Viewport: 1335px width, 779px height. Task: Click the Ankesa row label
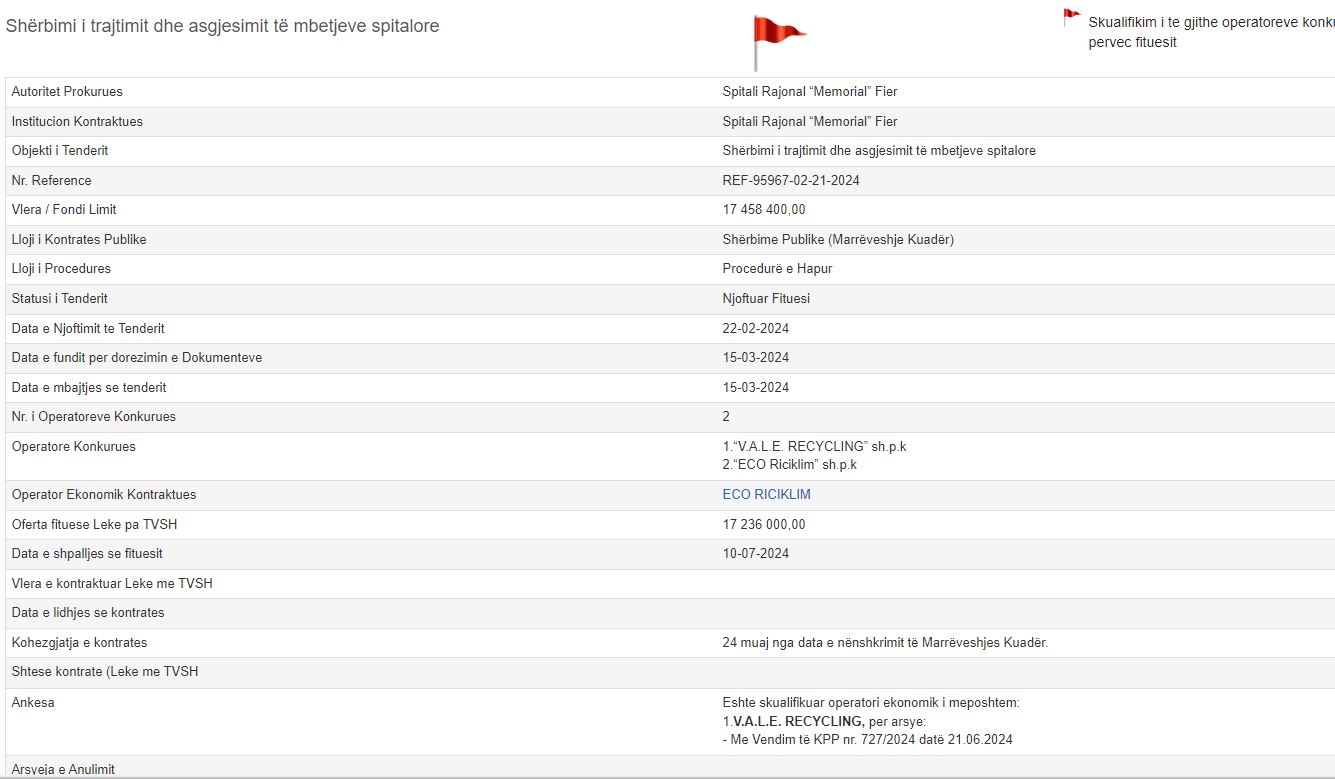(33, 703)
